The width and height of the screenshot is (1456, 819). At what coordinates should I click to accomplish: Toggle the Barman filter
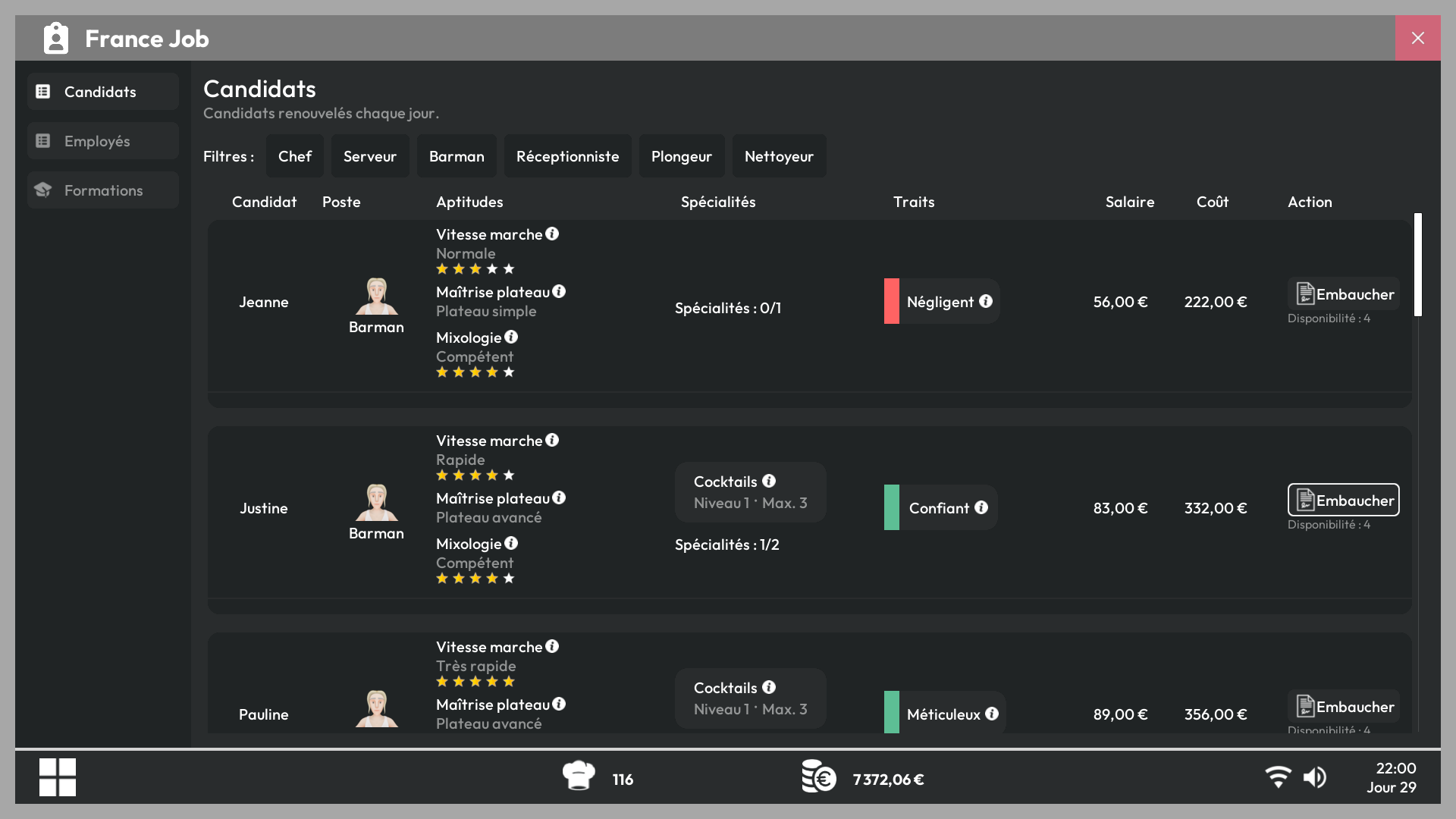coord(457,156)
